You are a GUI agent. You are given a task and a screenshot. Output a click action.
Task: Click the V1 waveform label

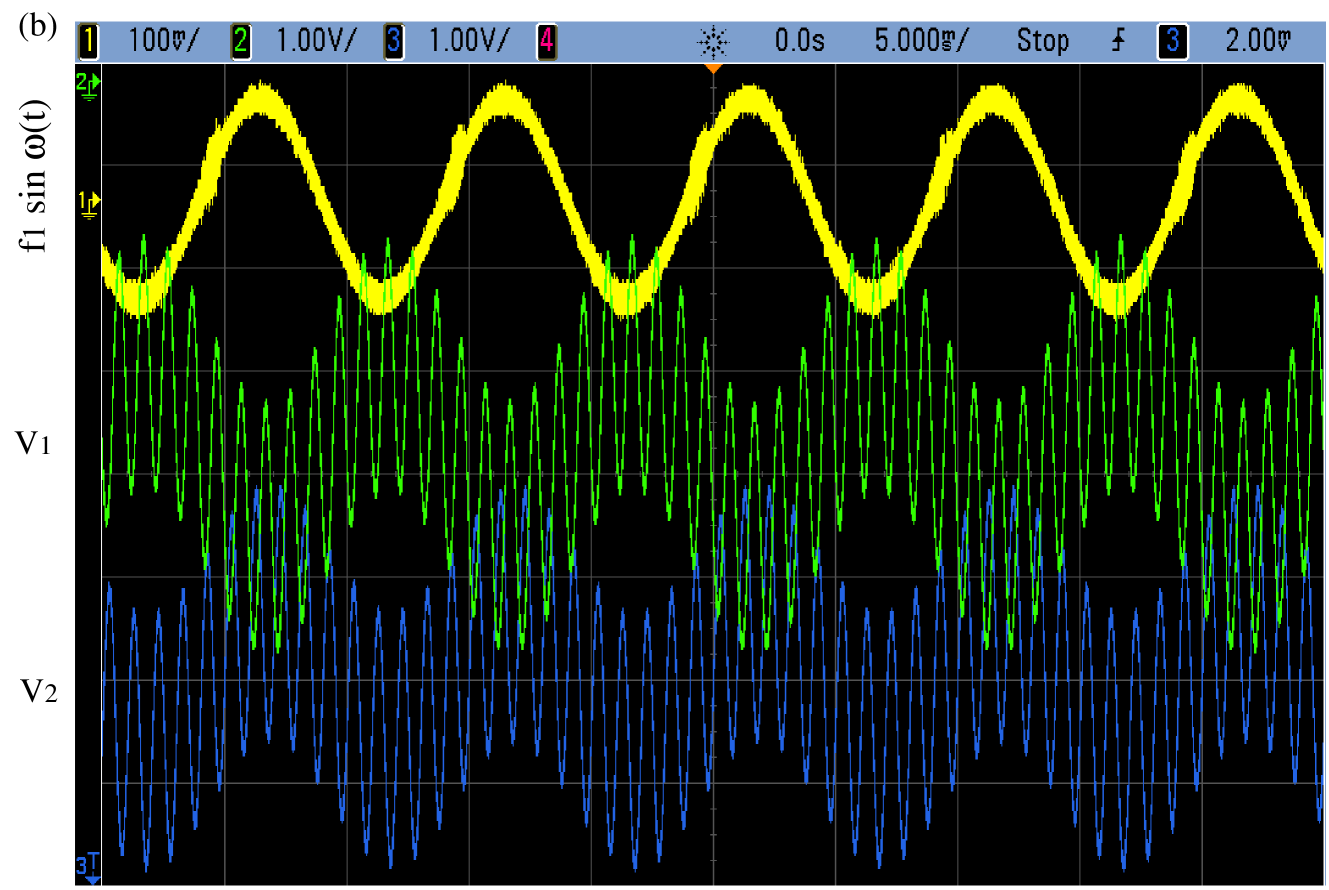(x=34, y=441)
